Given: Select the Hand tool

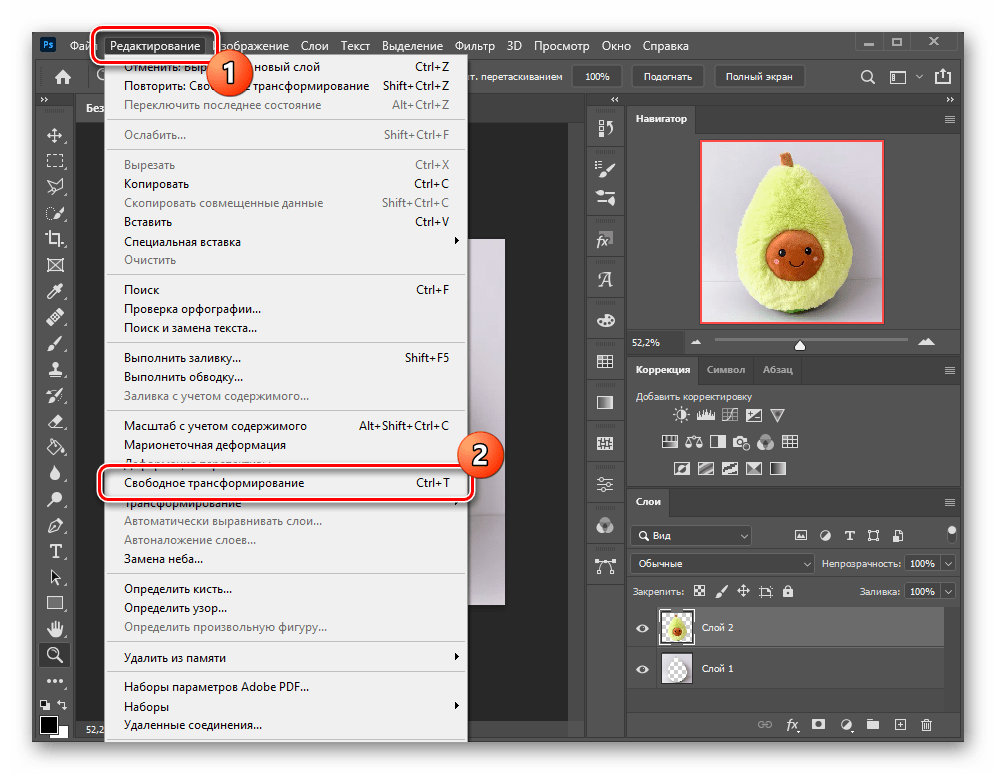Looking at the screenshot, I should point(55,629).
